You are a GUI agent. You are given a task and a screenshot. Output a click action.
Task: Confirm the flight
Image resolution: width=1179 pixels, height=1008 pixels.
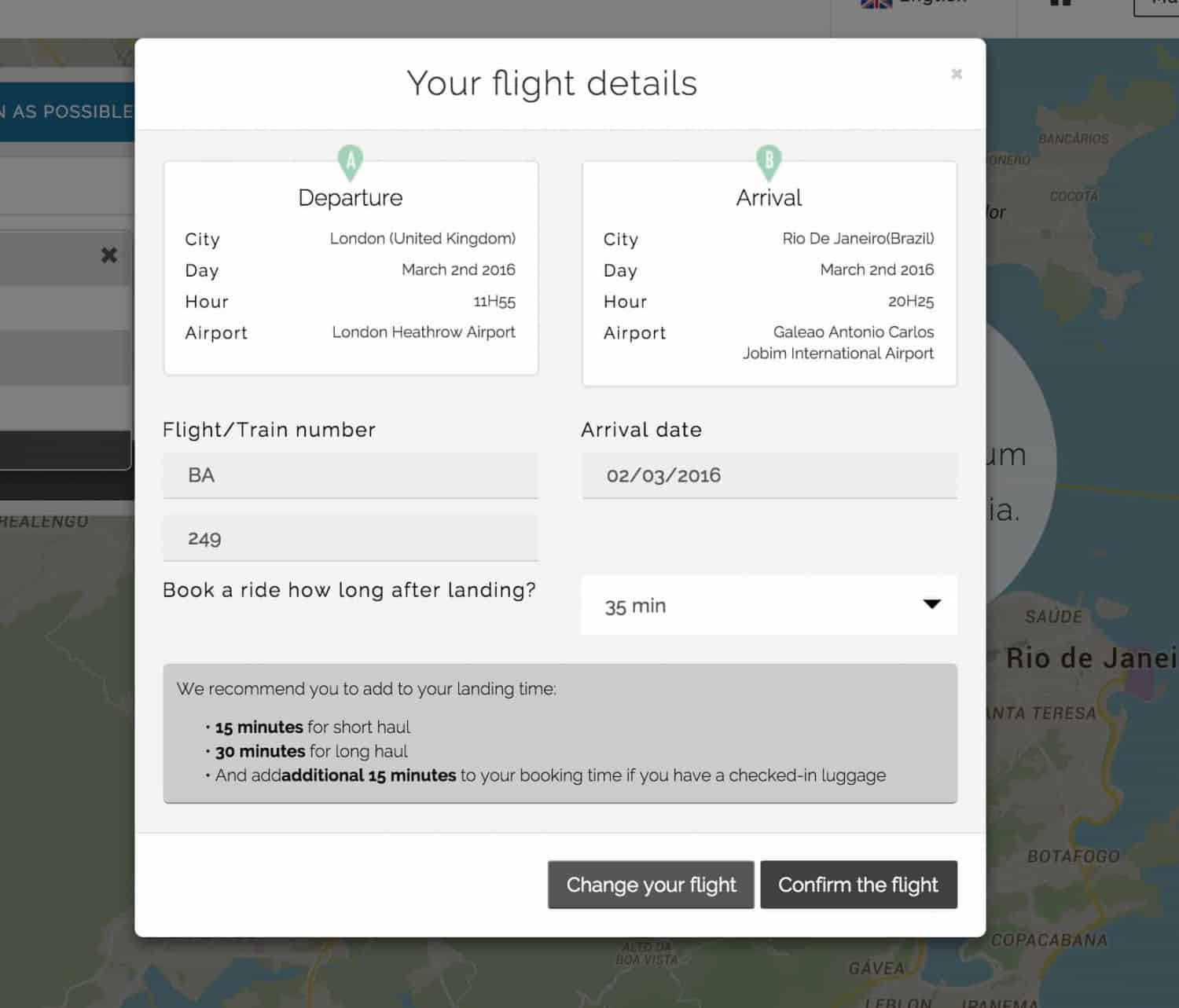coord(858,885)
